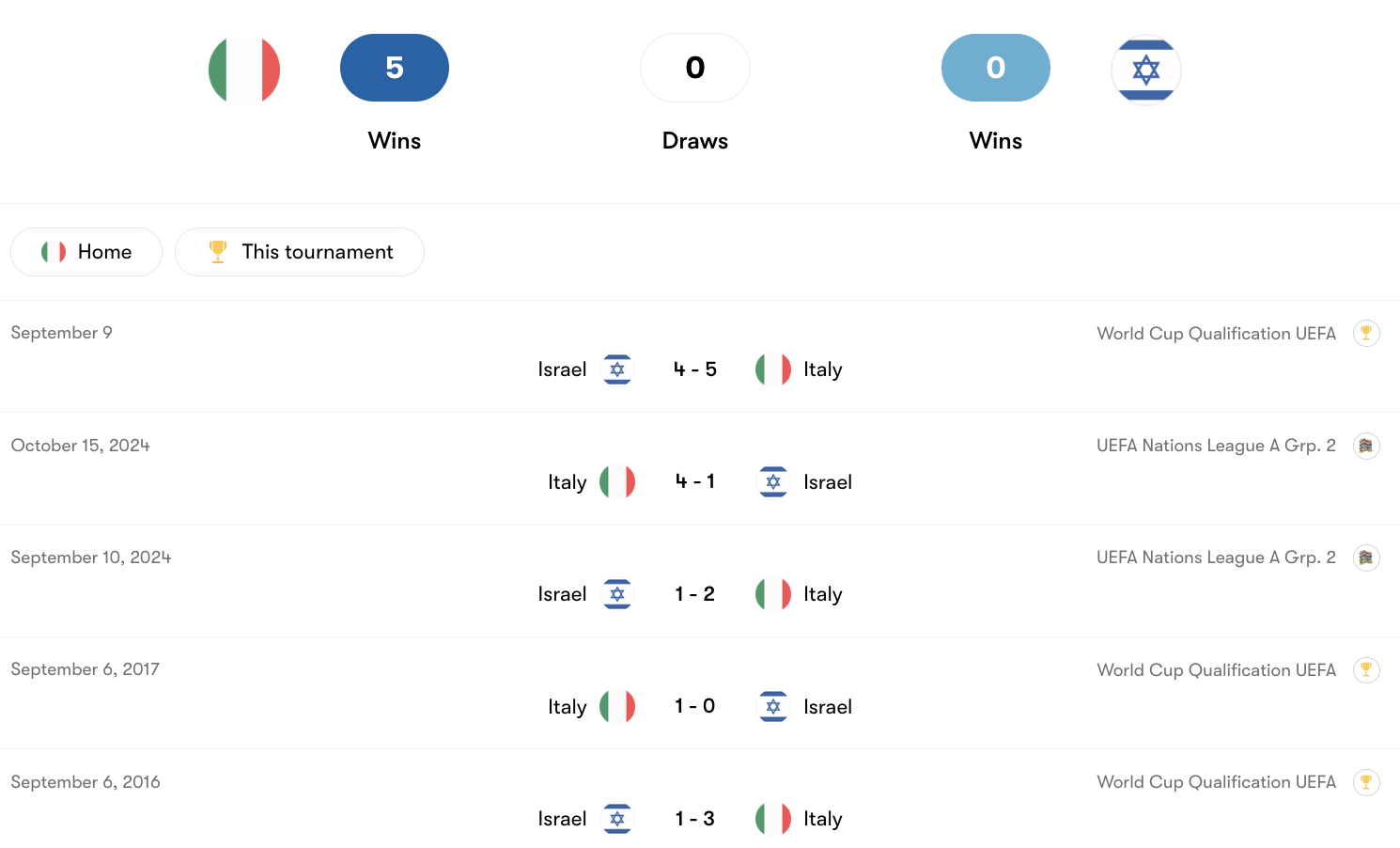Open World Cup Qualification UEFA link, September 9
The width and height of the screenshot is (1400, 848).
[x=1216, y=334]
